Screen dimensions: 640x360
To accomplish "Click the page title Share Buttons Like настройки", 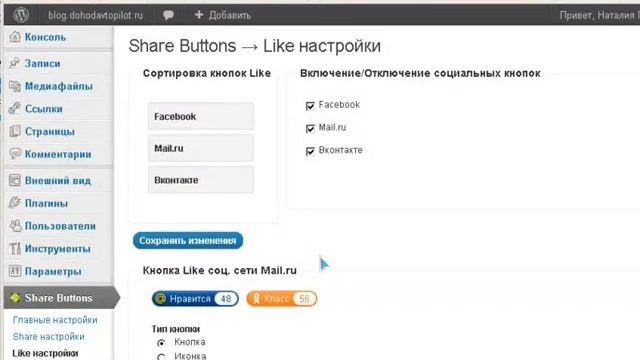I will point(255,46).
